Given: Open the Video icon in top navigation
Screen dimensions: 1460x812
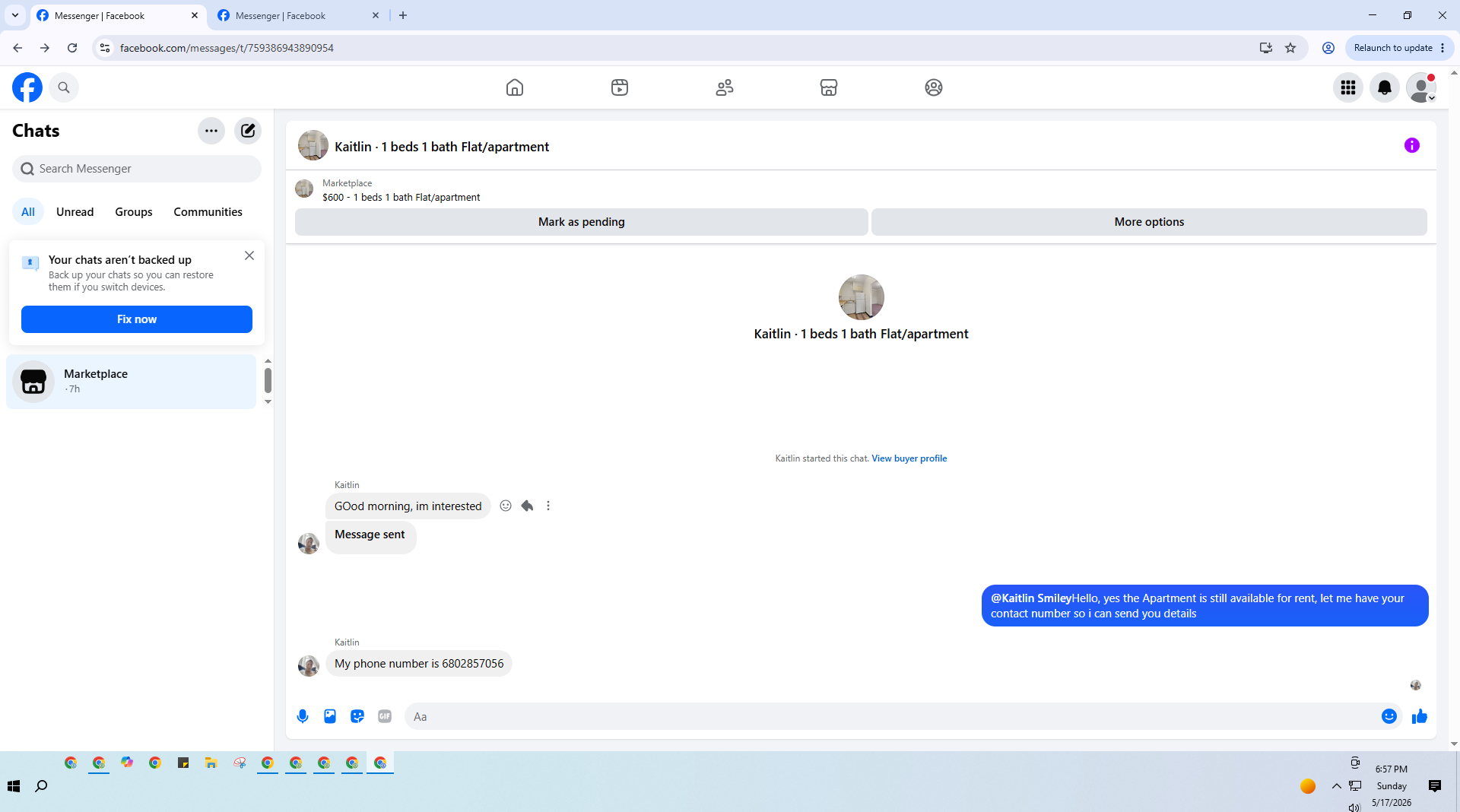Looking at the screenshot, I should coord(620,87).
